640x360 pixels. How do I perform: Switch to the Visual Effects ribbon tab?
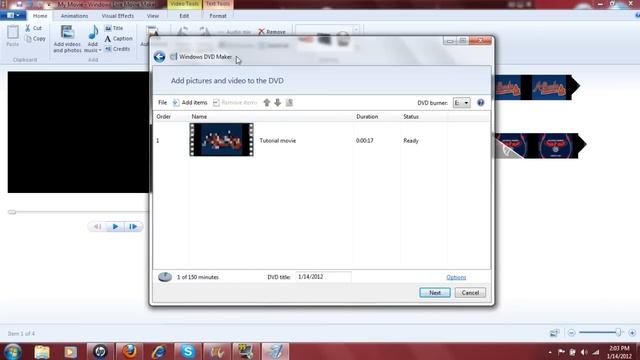pyautogui.click(x=118, y=16)
